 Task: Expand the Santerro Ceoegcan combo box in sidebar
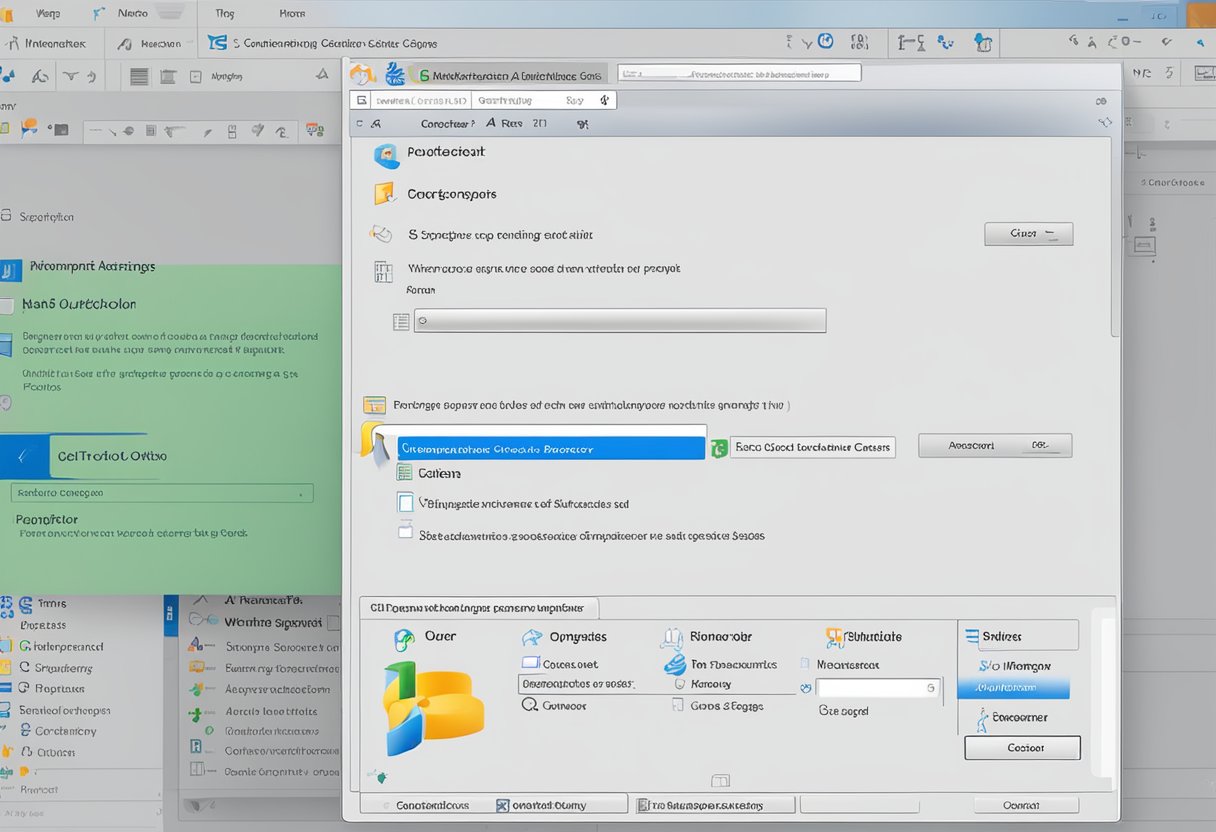(x=162, y=493)
